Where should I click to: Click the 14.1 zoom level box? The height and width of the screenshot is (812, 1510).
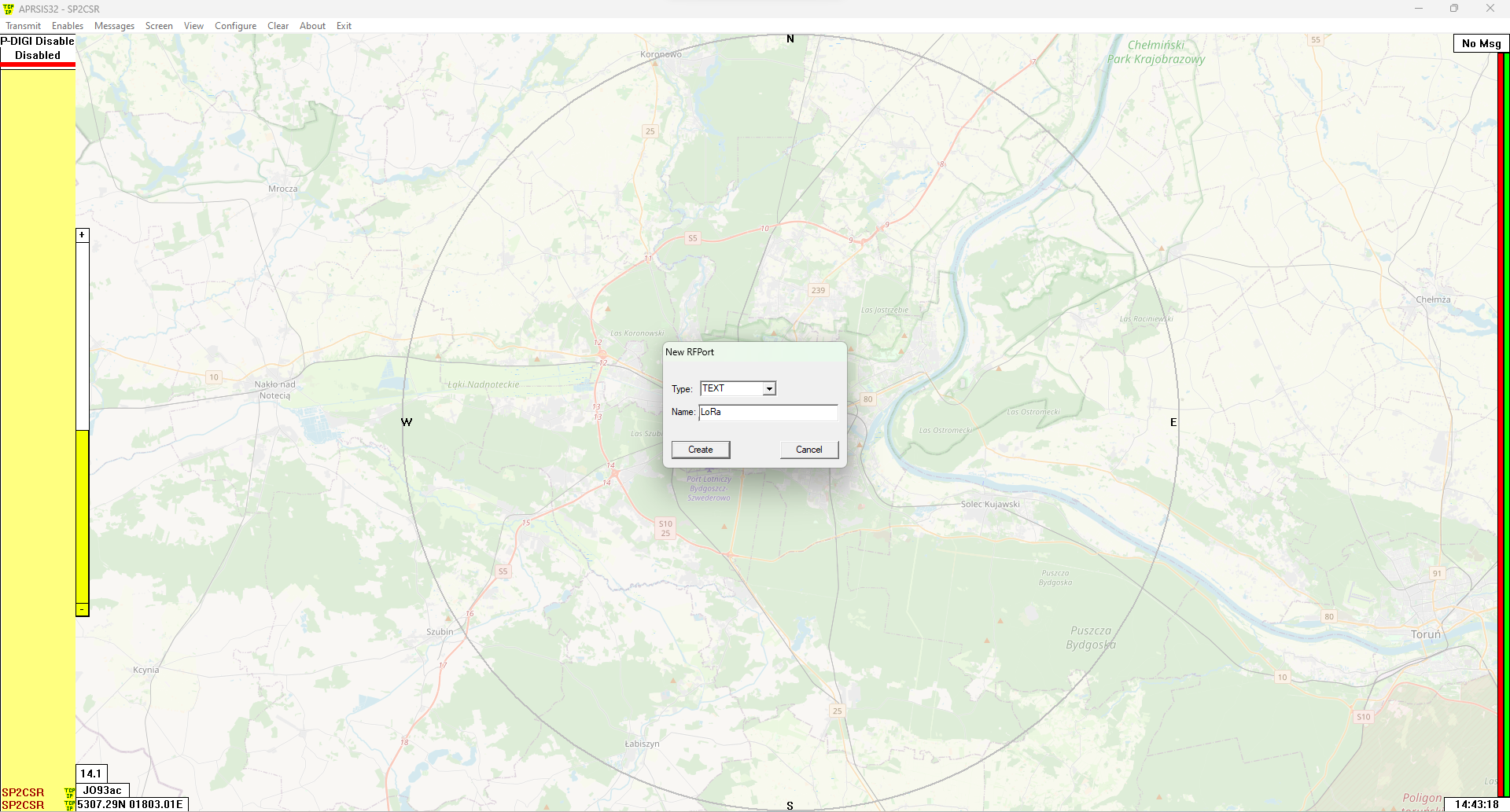coord(91,773)
